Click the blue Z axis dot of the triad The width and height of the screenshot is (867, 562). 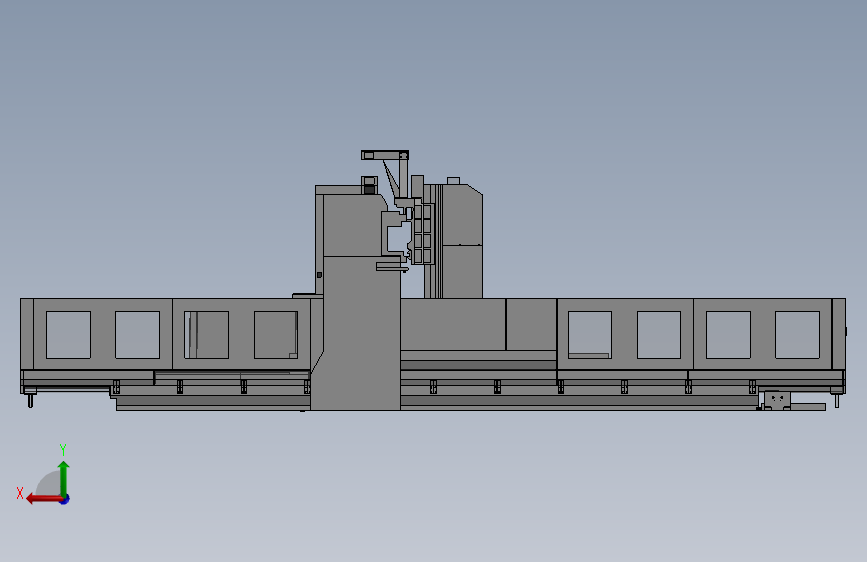tap(65, 499)
